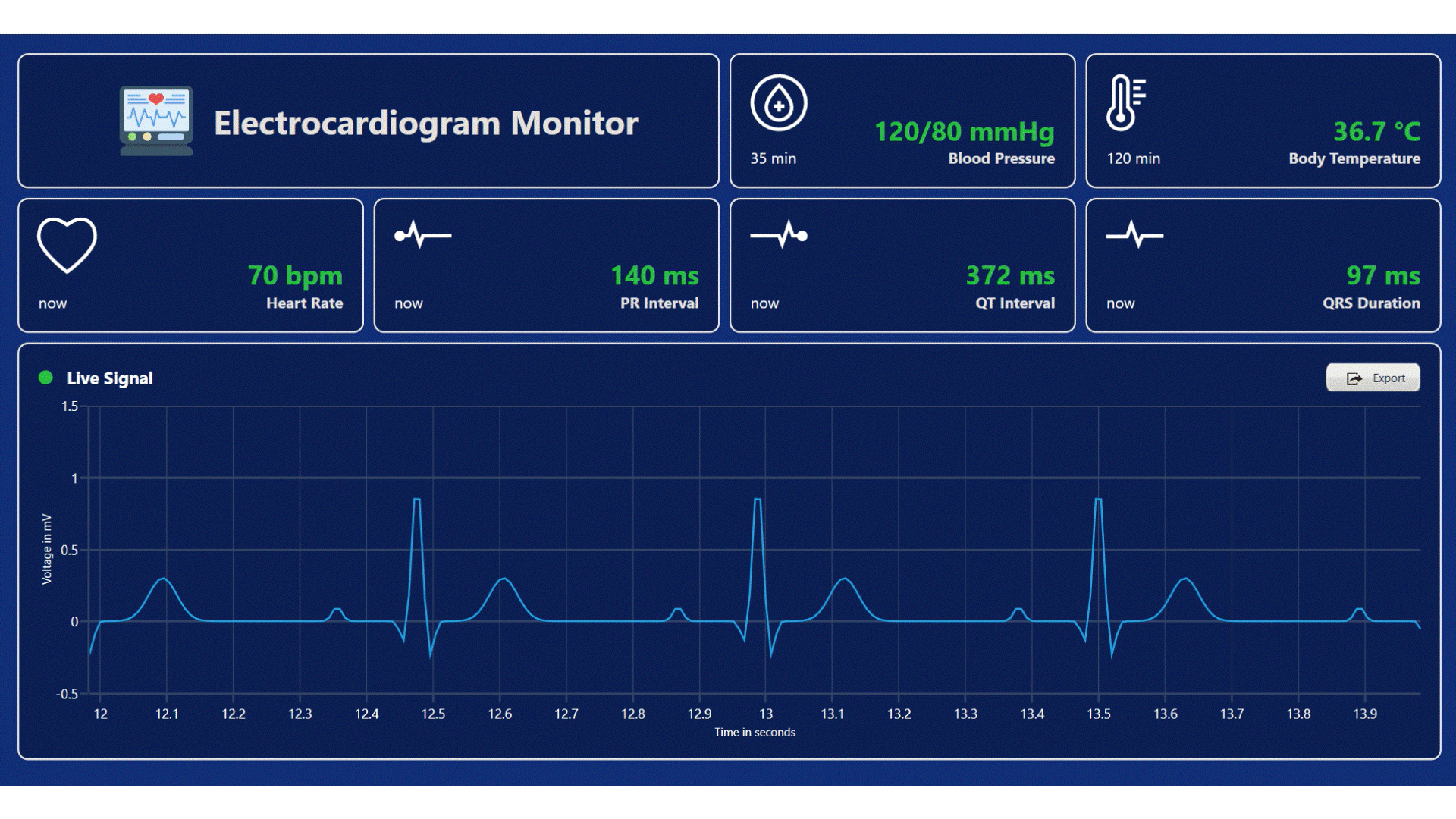The image size is (1456, 819).
Task: Click the green Live Signal indicator dot
Action: click(x=45, y=378)
